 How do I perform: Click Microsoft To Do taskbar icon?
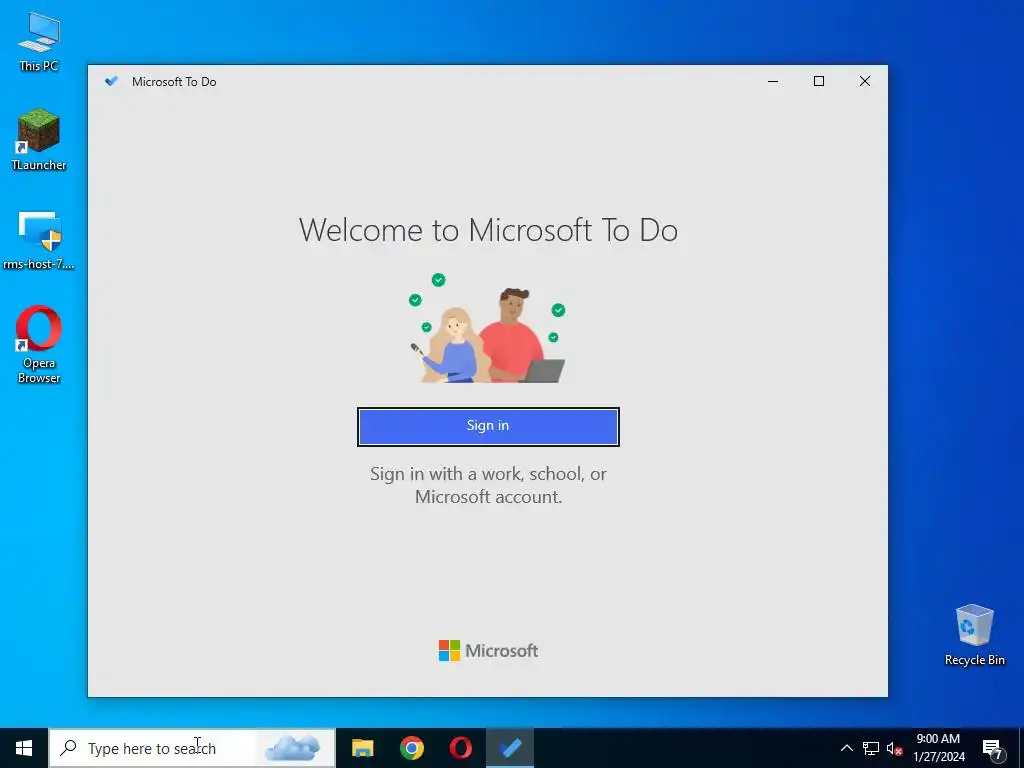click(x=510, y=748)
